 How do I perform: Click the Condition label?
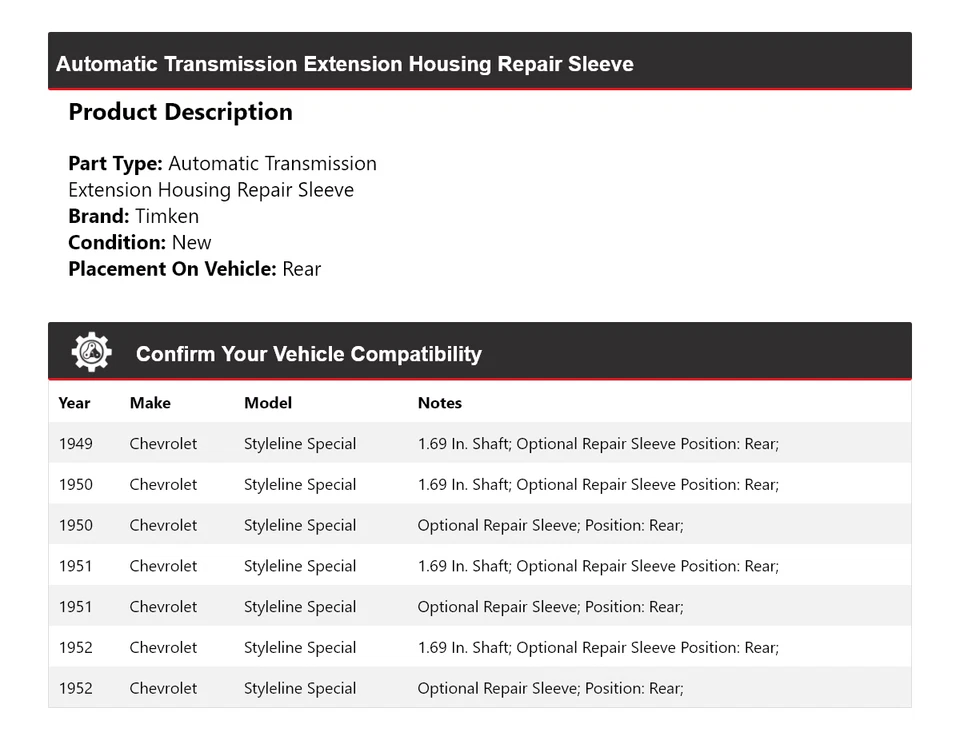[x=117, y=242]
